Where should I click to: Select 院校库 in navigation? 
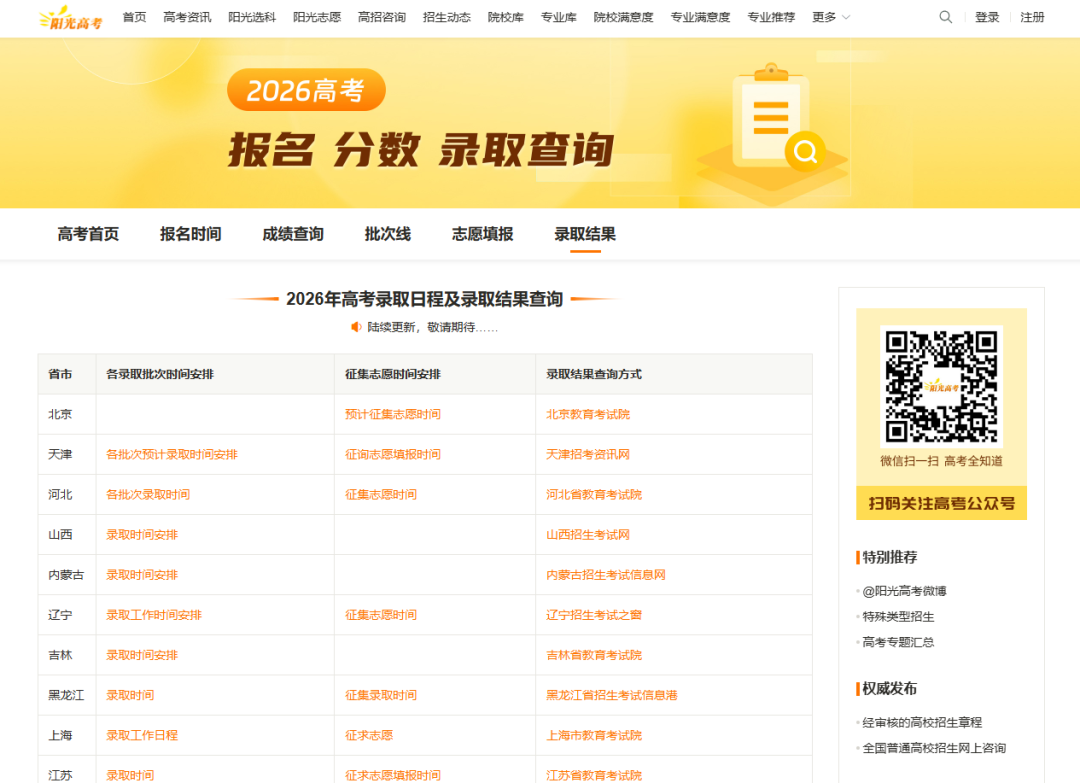(x=506, y=17)
